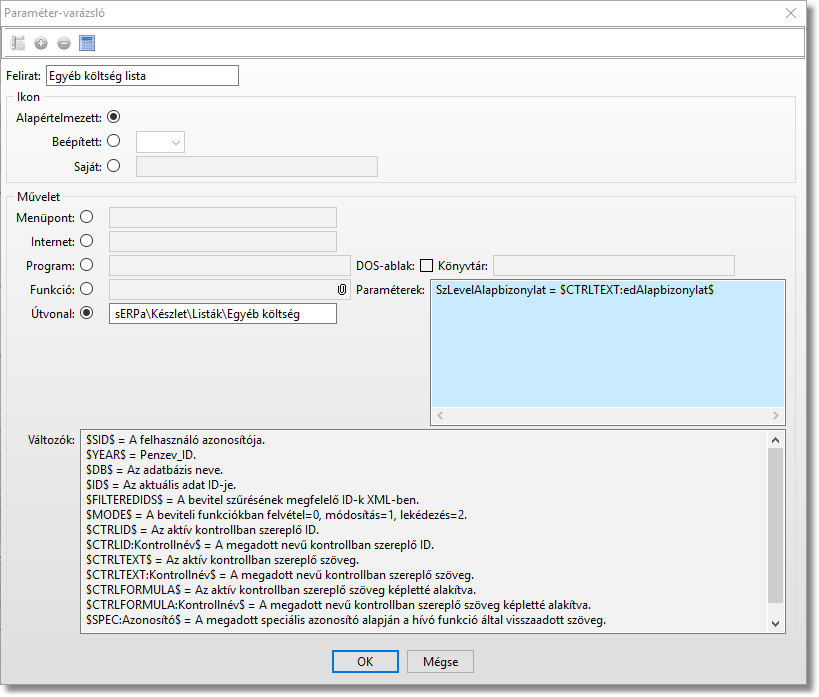Click the $FILTEREDIDS$ variable line

[x=252, y=500]
